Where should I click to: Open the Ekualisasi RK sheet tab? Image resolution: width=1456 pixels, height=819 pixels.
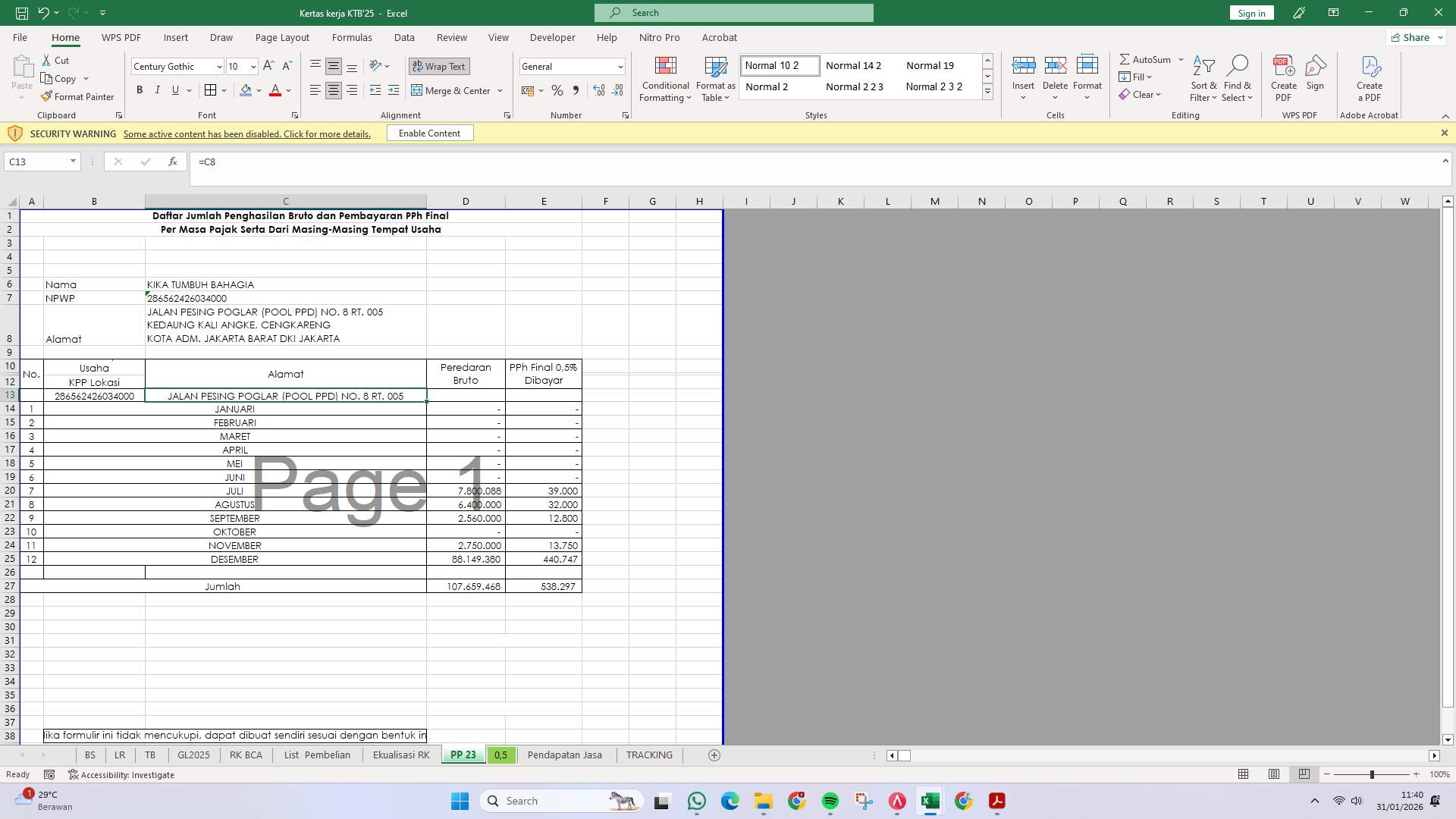[x=400, y=755]
